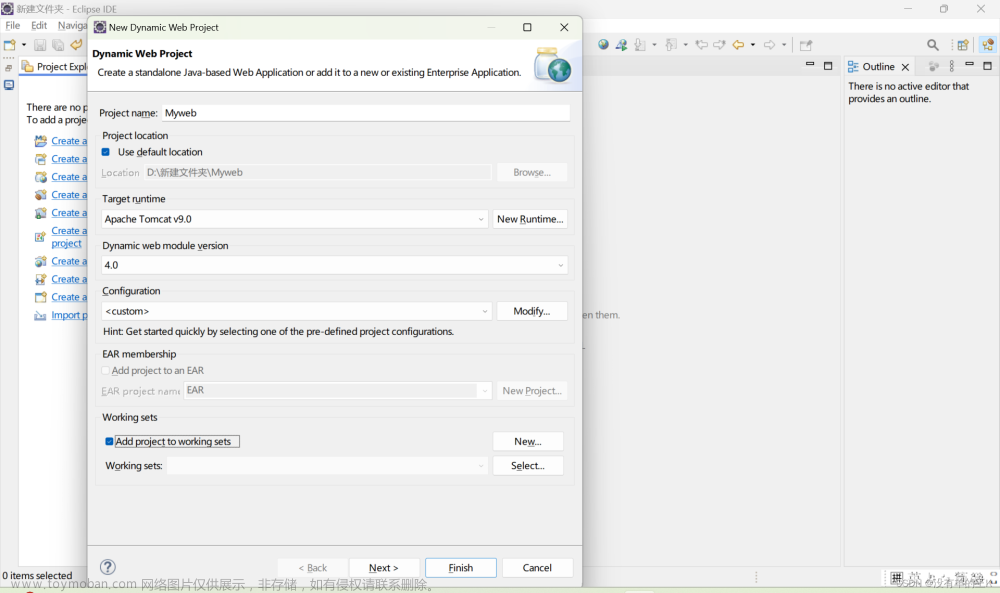Open the Configuration custom dropdown
The height and width of the screenshot is (593, 1000).
297,311
